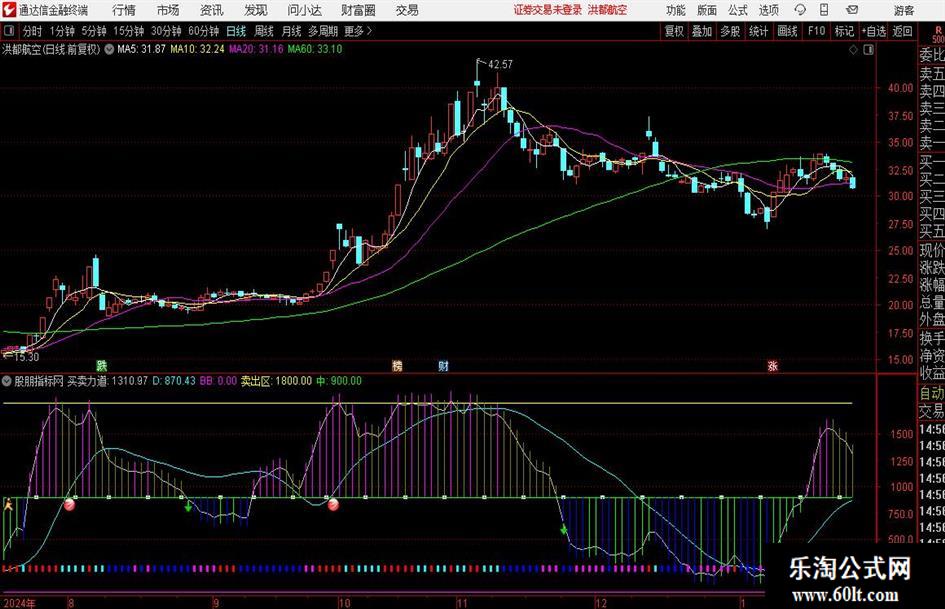This screenshot has width=945, height=609.
Task: Click the 游客 guest account label
Action: (x=904, y=10)
